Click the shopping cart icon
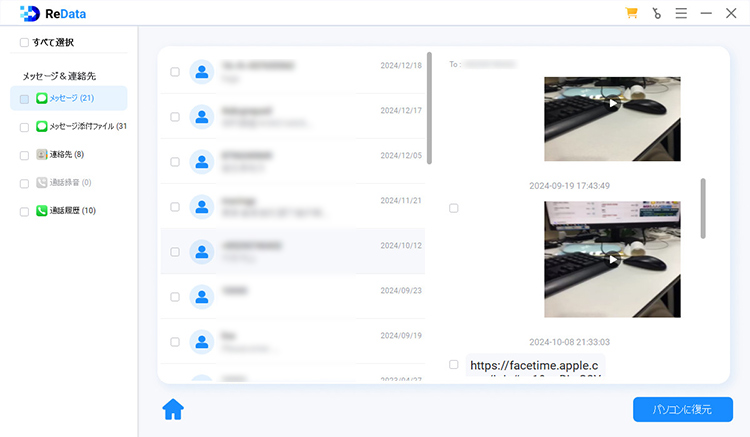This screenshot has height=437, width=750. point(631,13)
